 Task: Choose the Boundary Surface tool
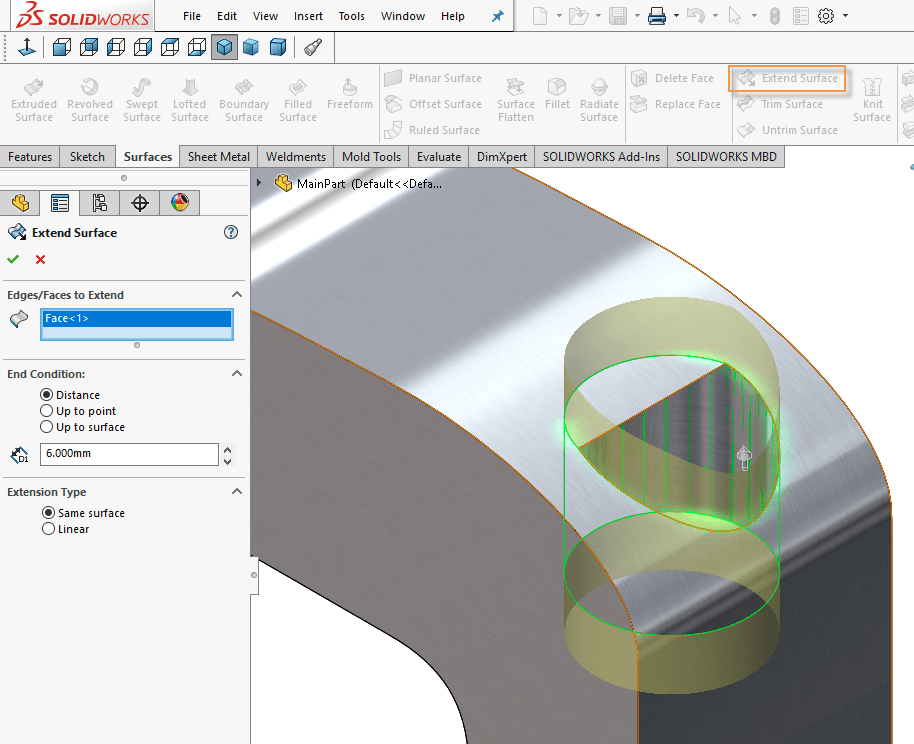(244, 100)
